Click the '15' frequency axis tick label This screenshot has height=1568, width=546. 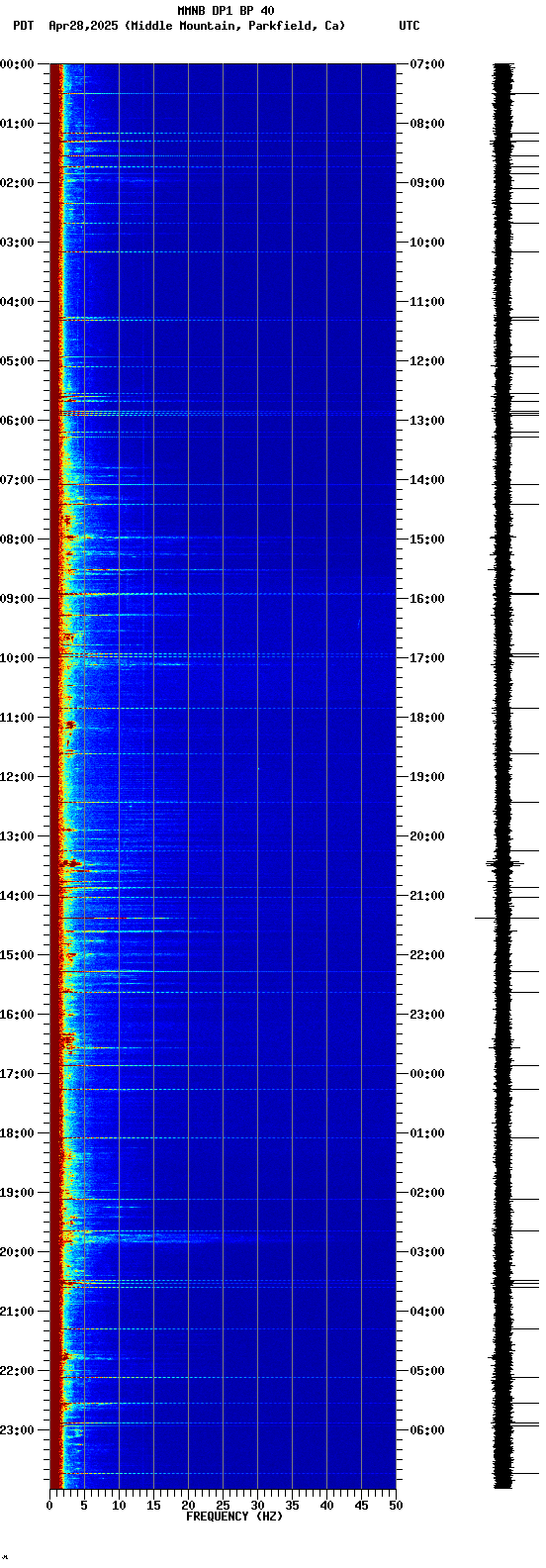pos(153,1506)
